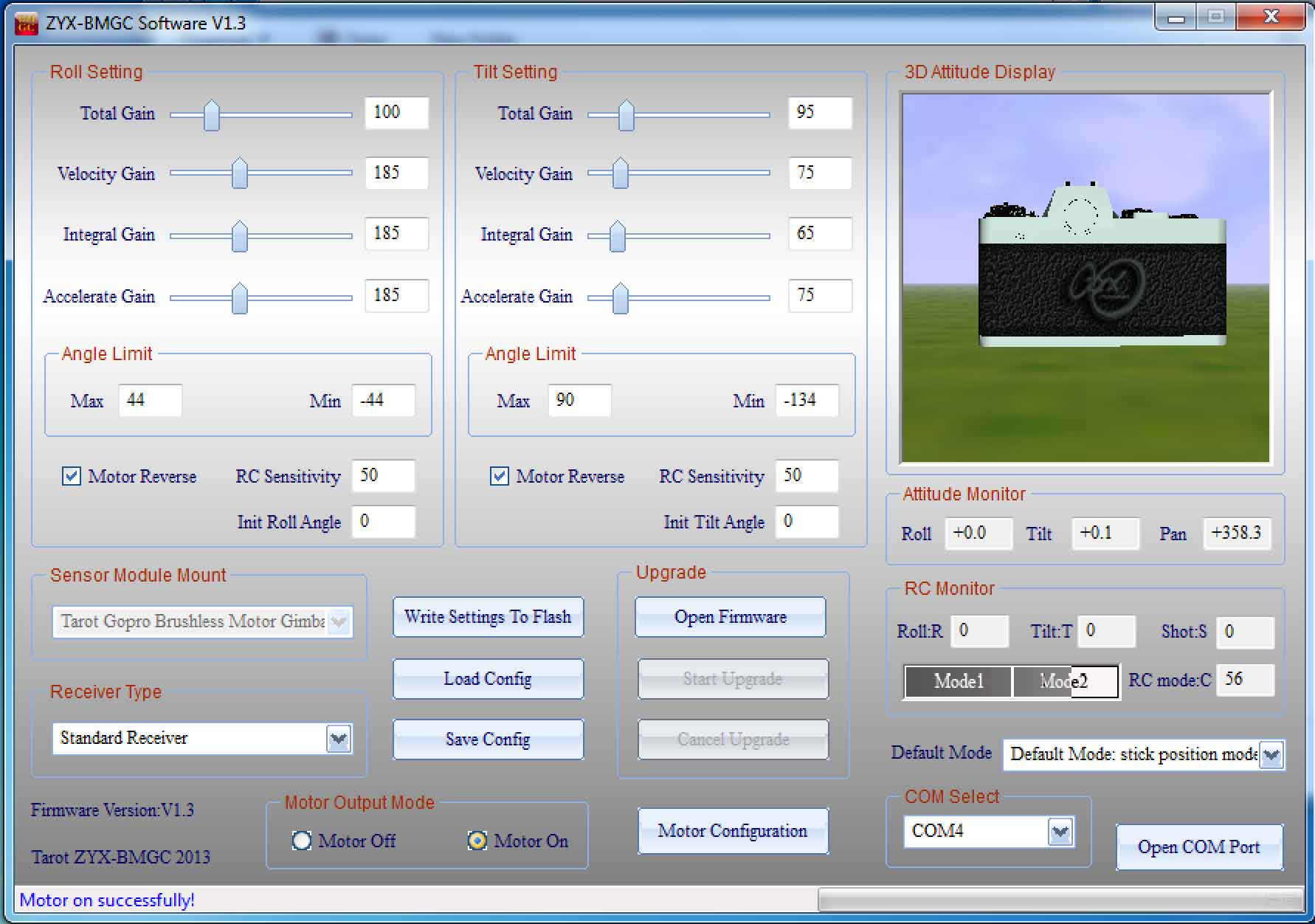The image size is (1315, 924).
Task: Click Tilt Integral Gain value field 65
Action: [x=821, y=234]
